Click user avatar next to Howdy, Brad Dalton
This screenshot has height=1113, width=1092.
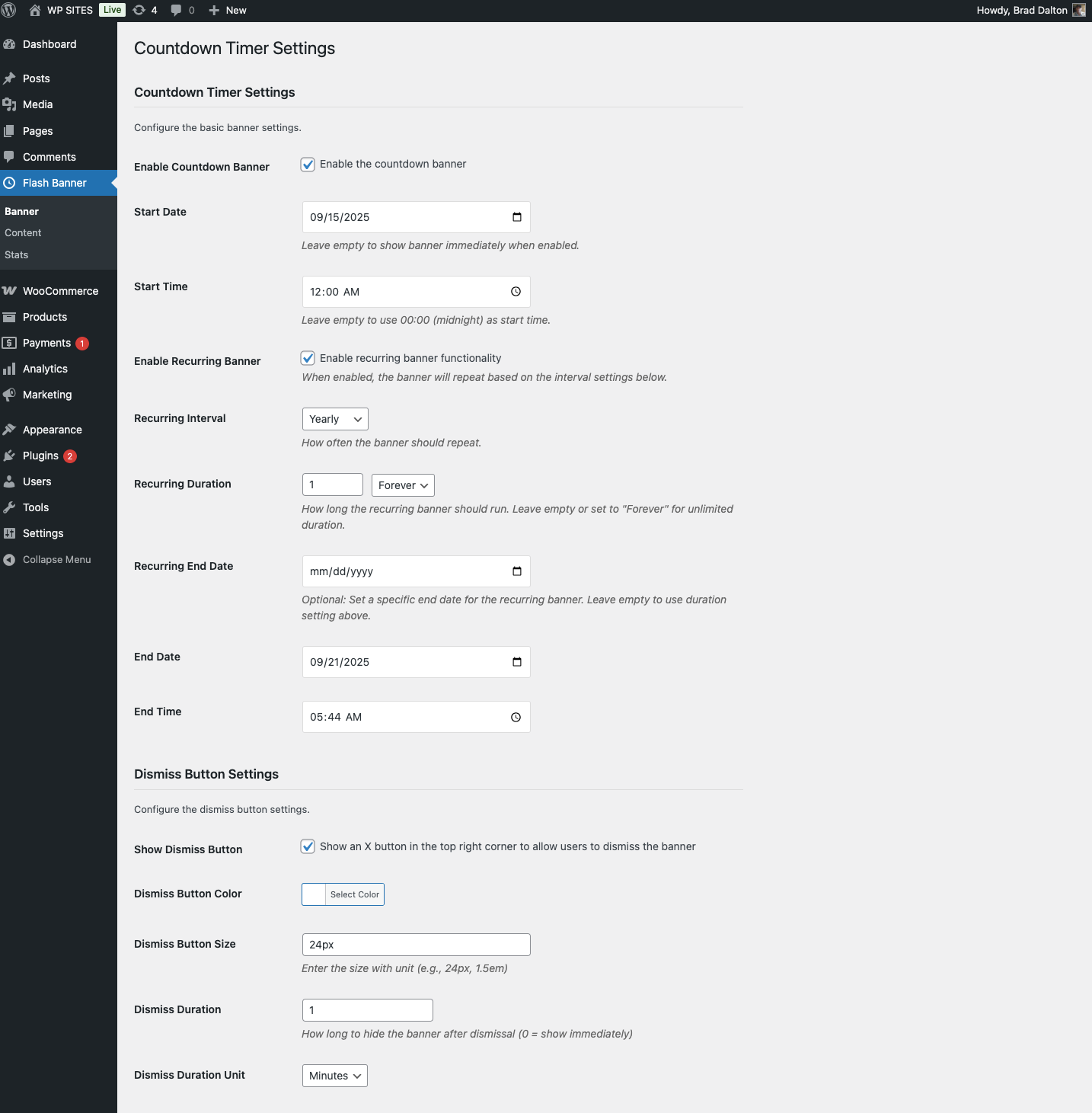[x=1078, y=11]
